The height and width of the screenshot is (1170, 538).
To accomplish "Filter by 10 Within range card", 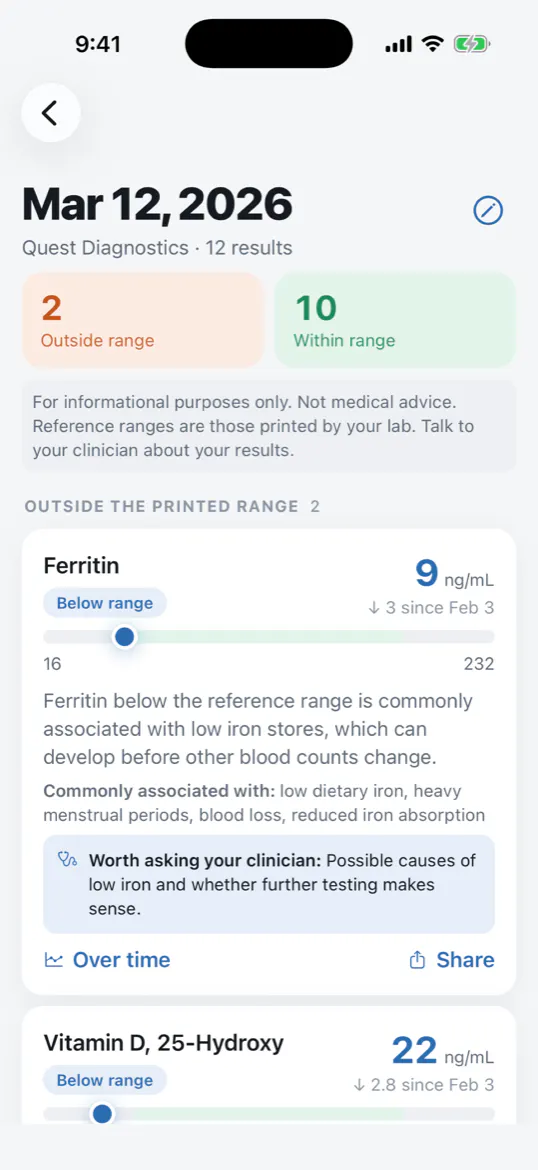I will coord(395,320).
